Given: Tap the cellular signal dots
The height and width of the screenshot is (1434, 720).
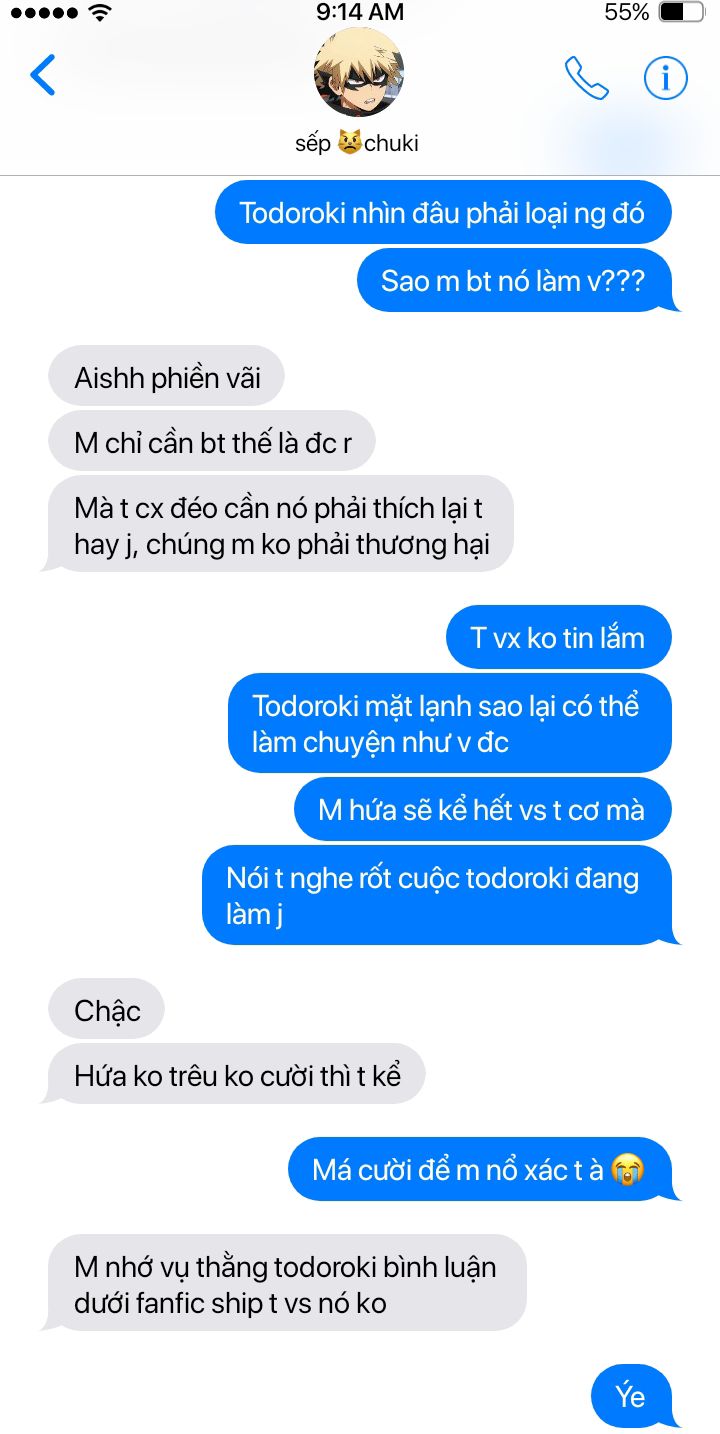Looking at the screenshot, I should (42, 13).
